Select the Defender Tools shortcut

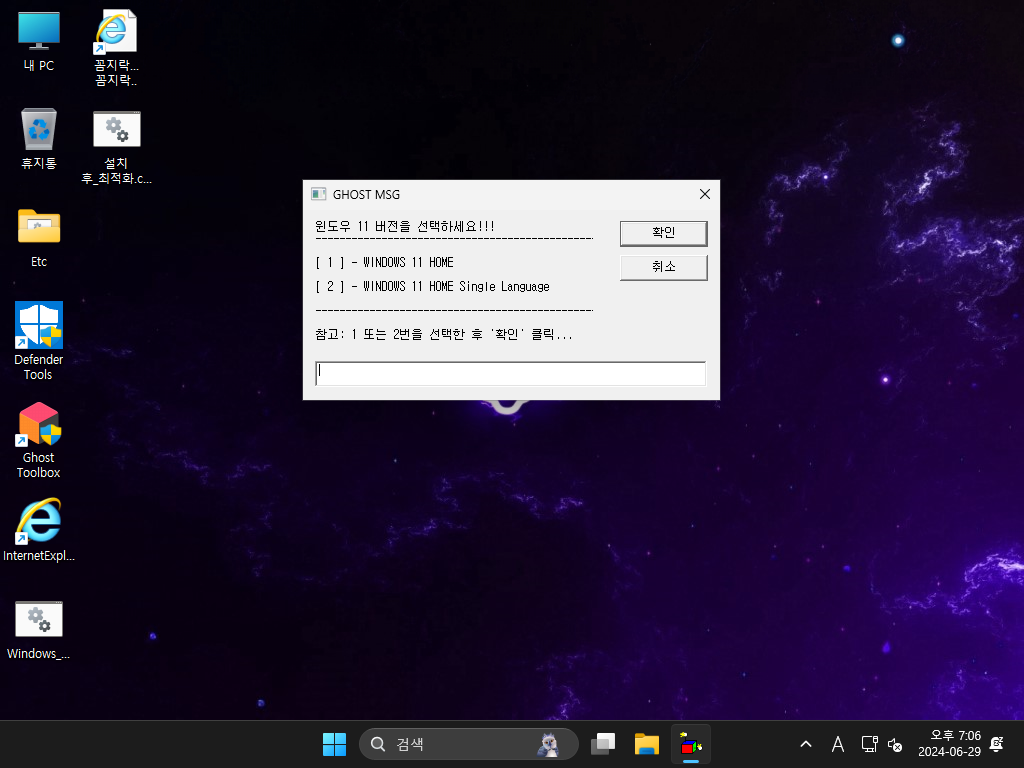tap(39, 341)
